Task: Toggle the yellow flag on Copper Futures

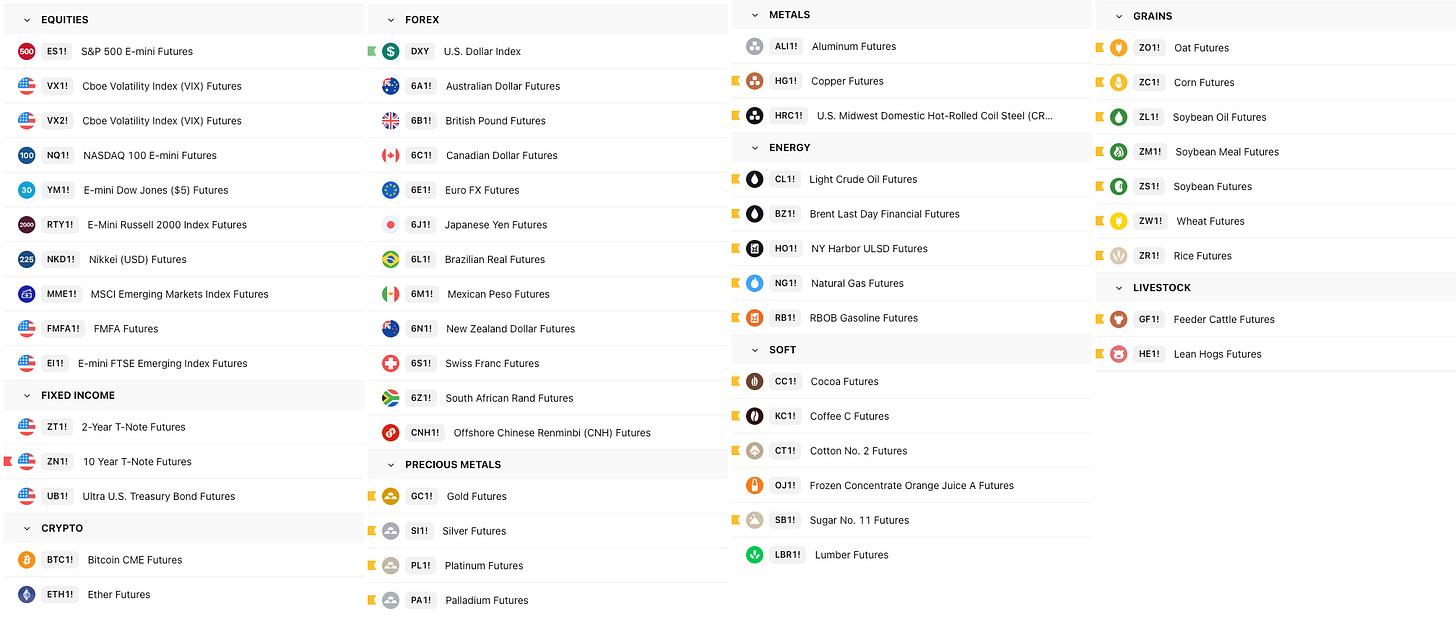Action: click(735, 81)
